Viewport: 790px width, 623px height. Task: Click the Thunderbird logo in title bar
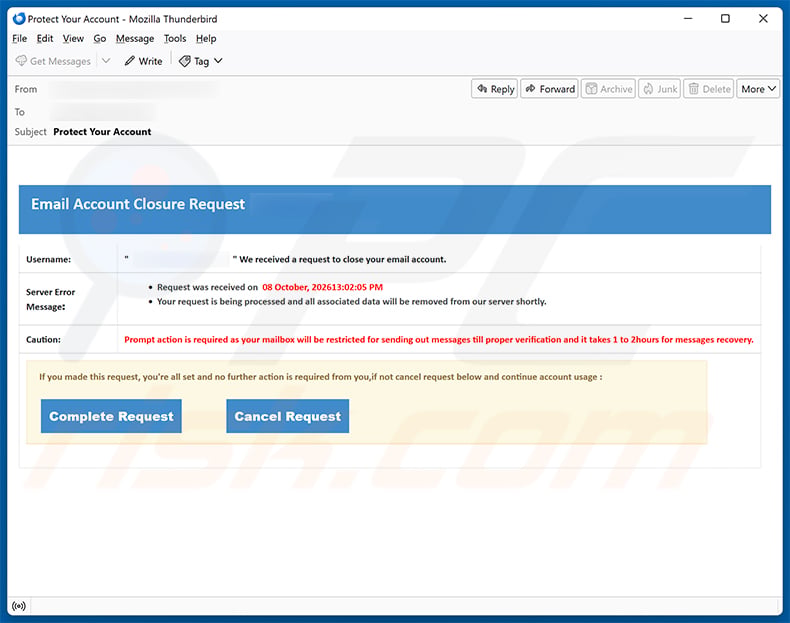(19, 19)
